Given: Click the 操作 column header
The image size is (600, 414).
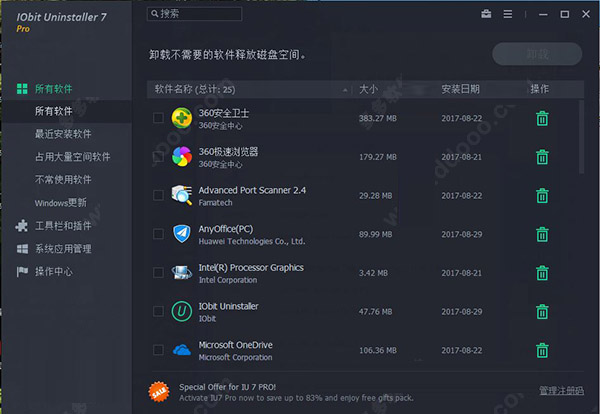Looking at the screenshot, I should (540, 89).
